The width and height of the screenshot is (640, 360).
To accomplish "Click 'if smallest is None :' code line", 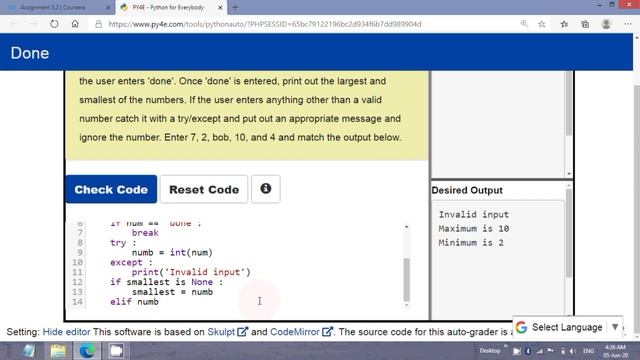I will click(x=167, y=282).
